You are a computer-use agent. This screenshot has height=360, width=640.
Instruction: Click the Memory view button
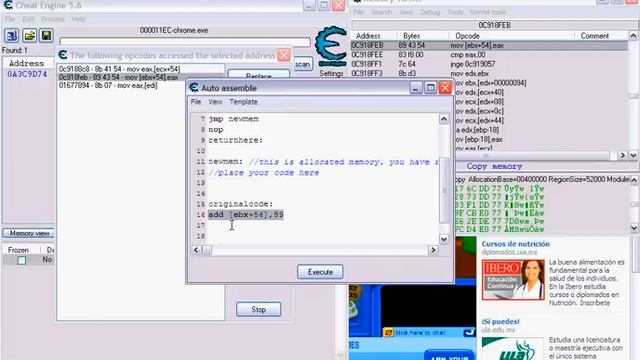click(29, 233)
